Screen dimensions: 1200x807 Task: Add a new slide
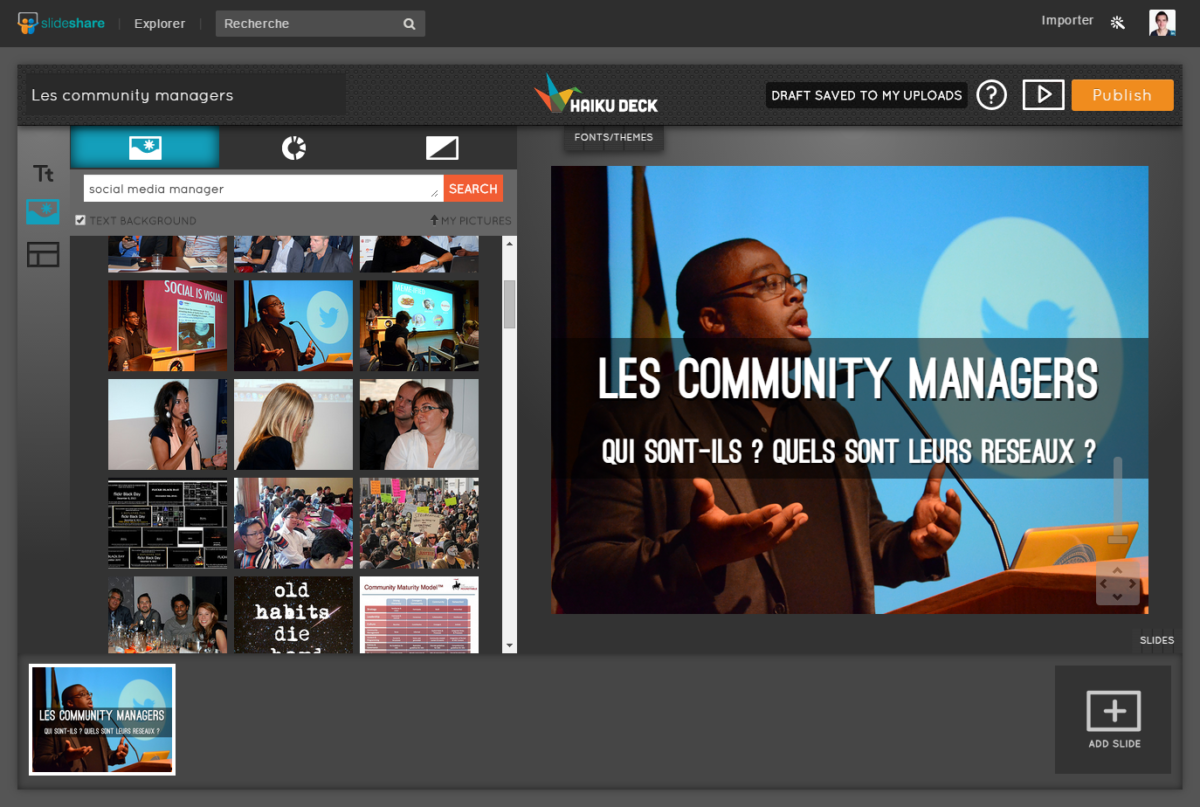click(x=1113, y=720)
